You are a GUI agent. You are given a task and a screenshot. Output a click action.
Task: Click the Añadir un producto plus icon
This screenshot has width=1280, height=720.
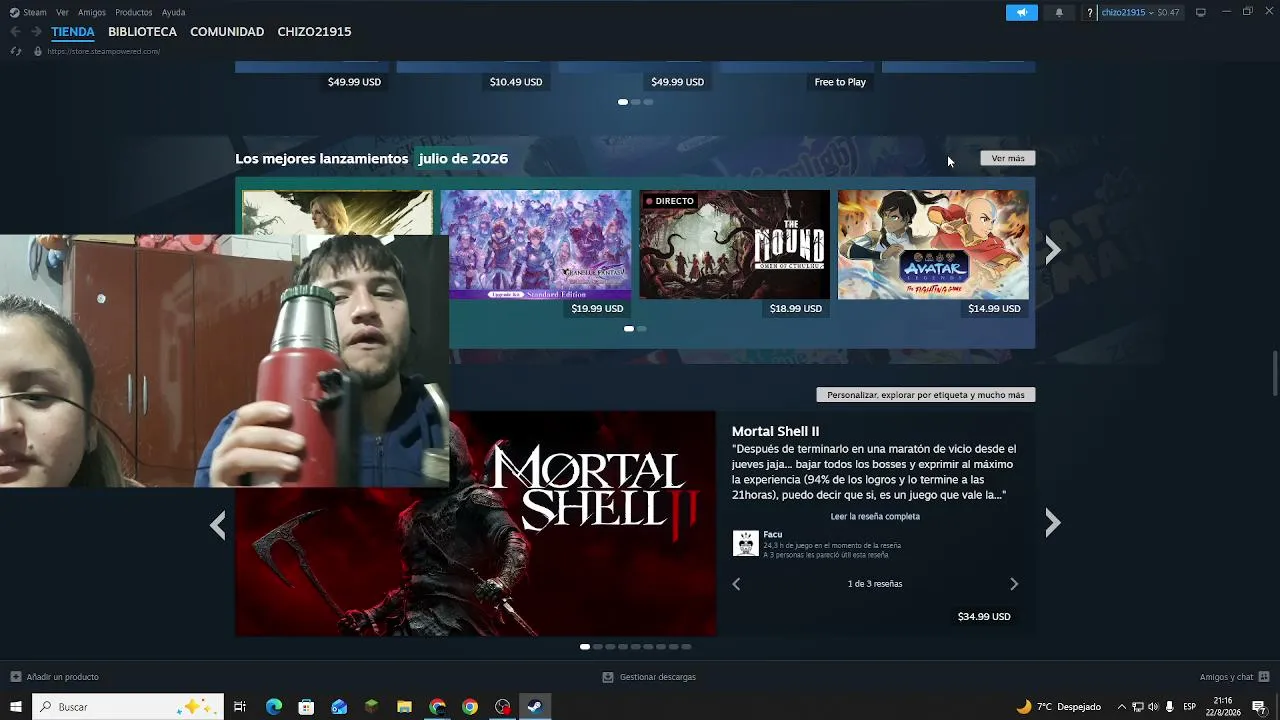click(x=15, y=677)
